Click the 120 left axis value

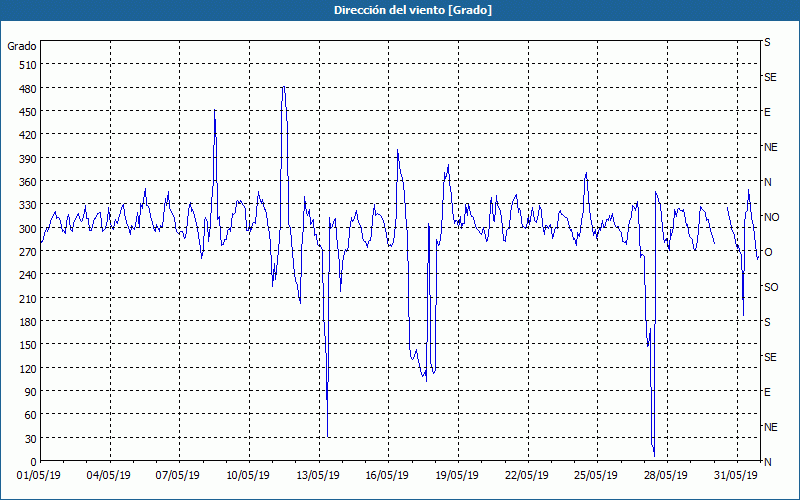click(28, 368)
